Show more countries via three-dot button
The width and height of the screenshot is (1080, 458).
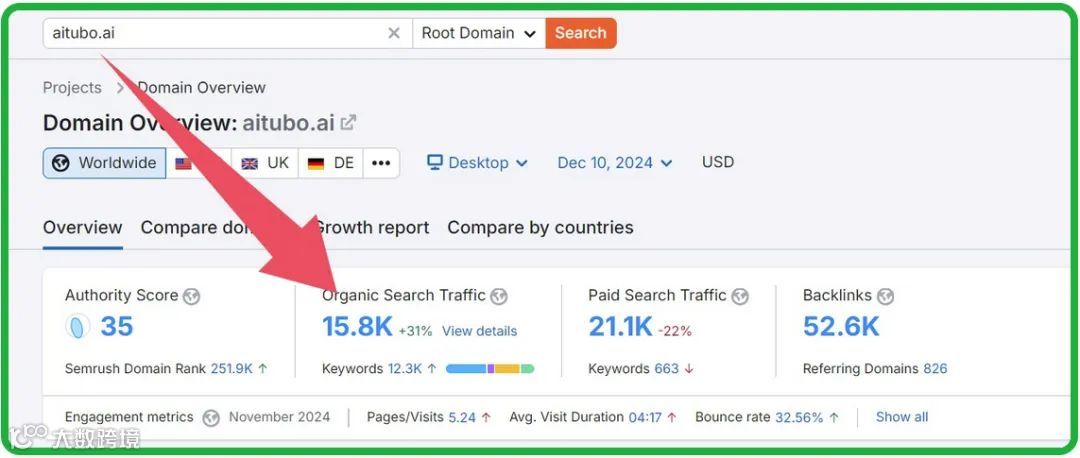pyautogui.click(x=381, y=163)
